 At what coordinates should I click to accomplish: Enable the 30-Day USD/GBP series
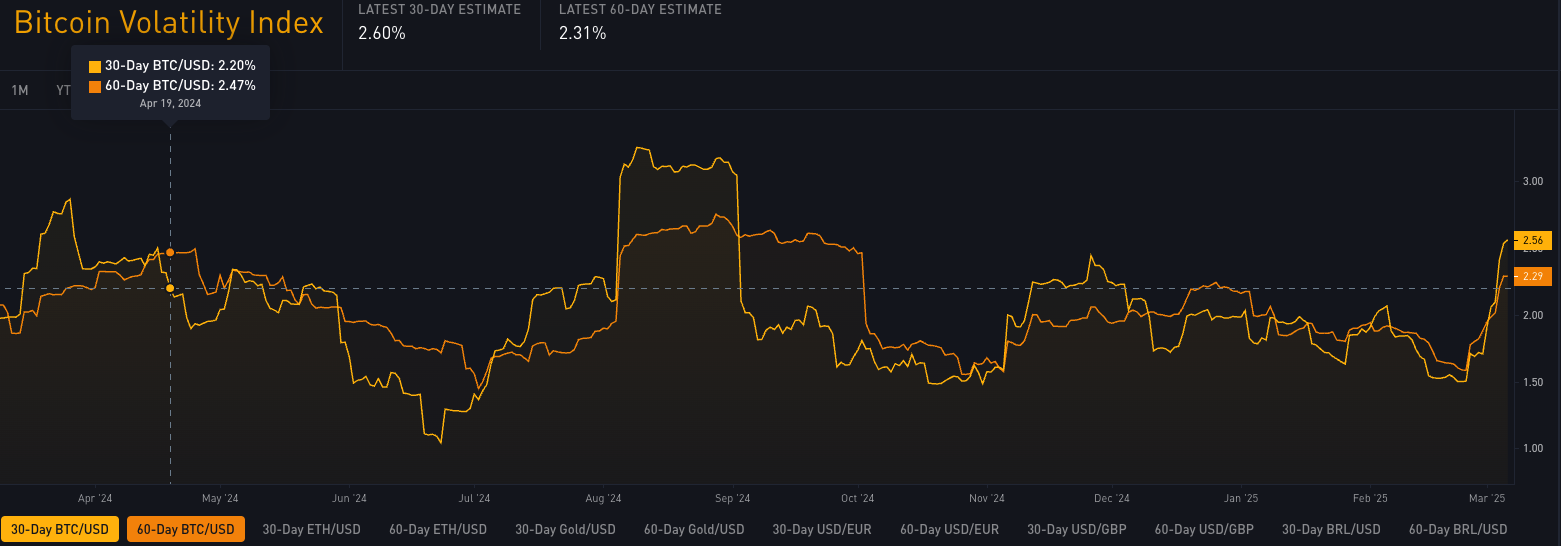click(x=1077, y=529)
